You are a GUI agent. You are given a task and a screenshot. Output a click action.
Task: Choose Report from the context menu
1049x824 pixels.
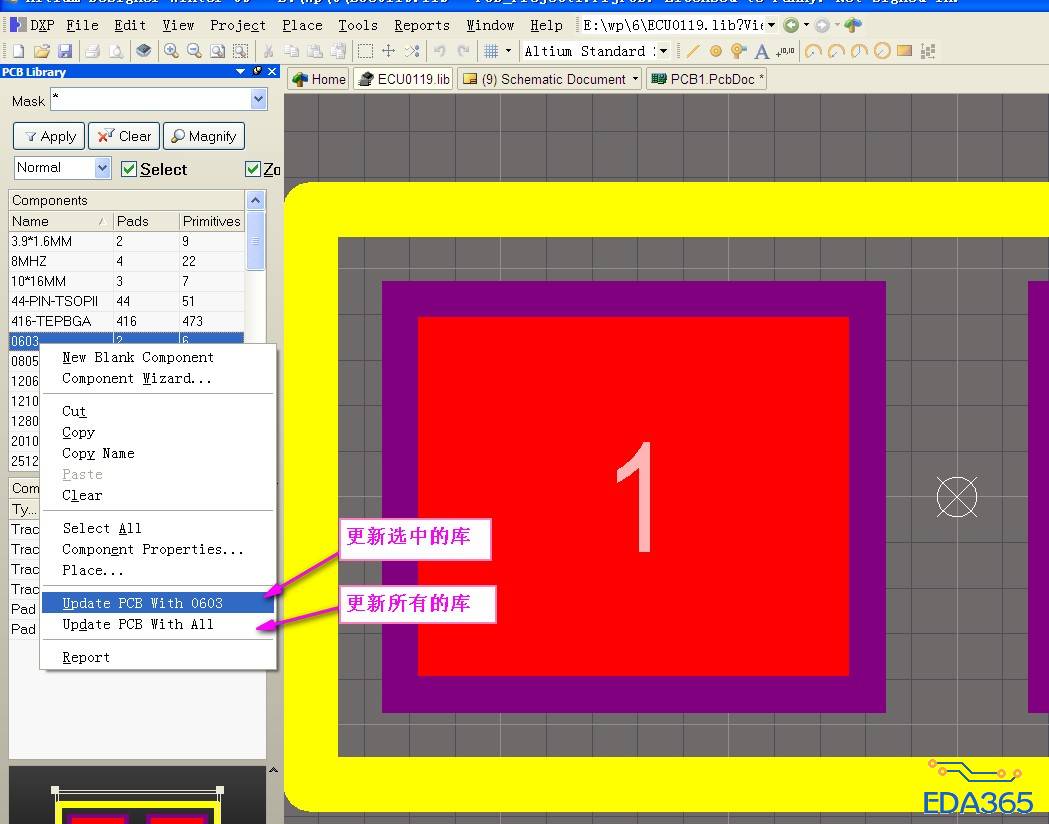tap(158, 657)
